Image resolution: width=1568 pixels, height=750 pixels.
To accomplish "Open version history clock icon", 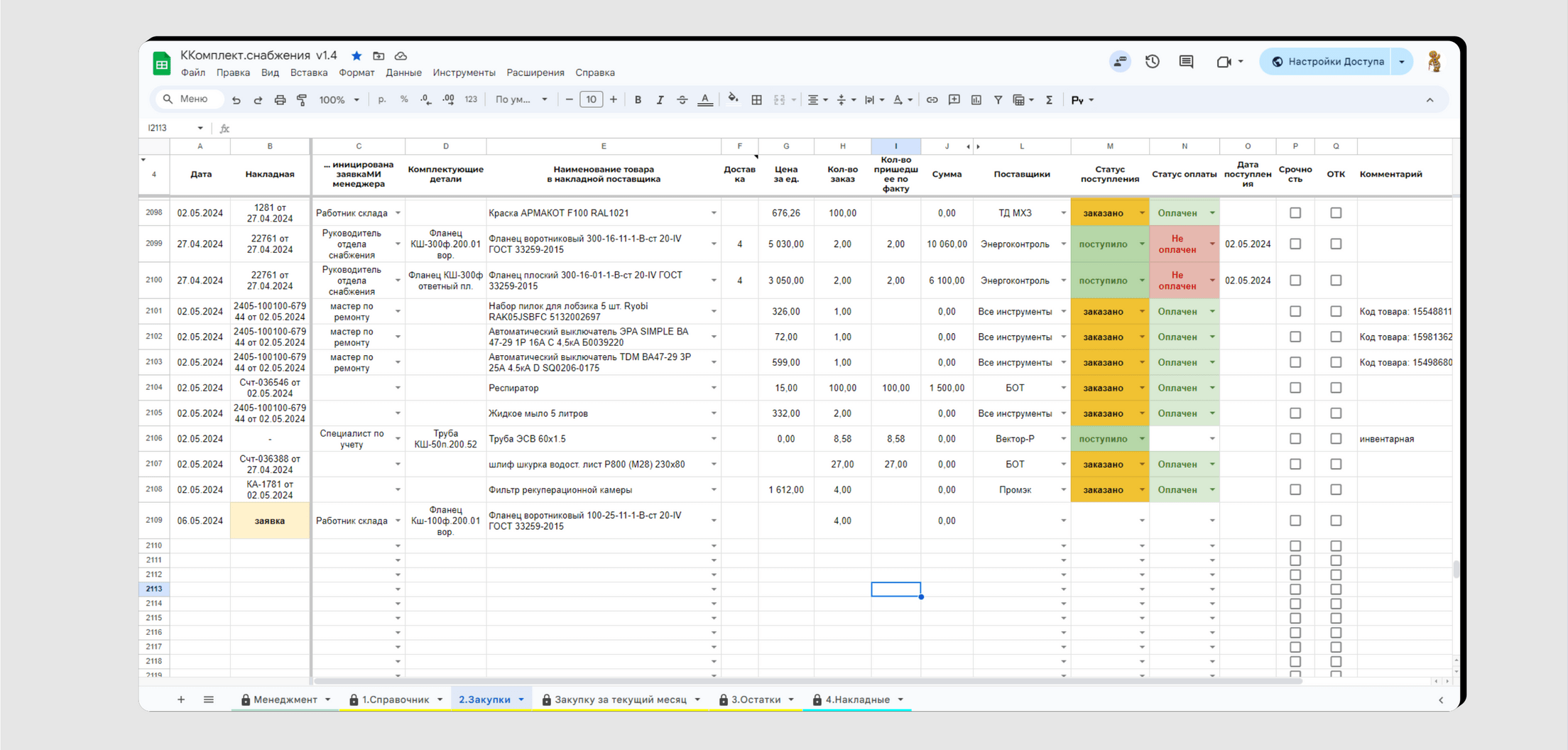I will [1153, 62].
